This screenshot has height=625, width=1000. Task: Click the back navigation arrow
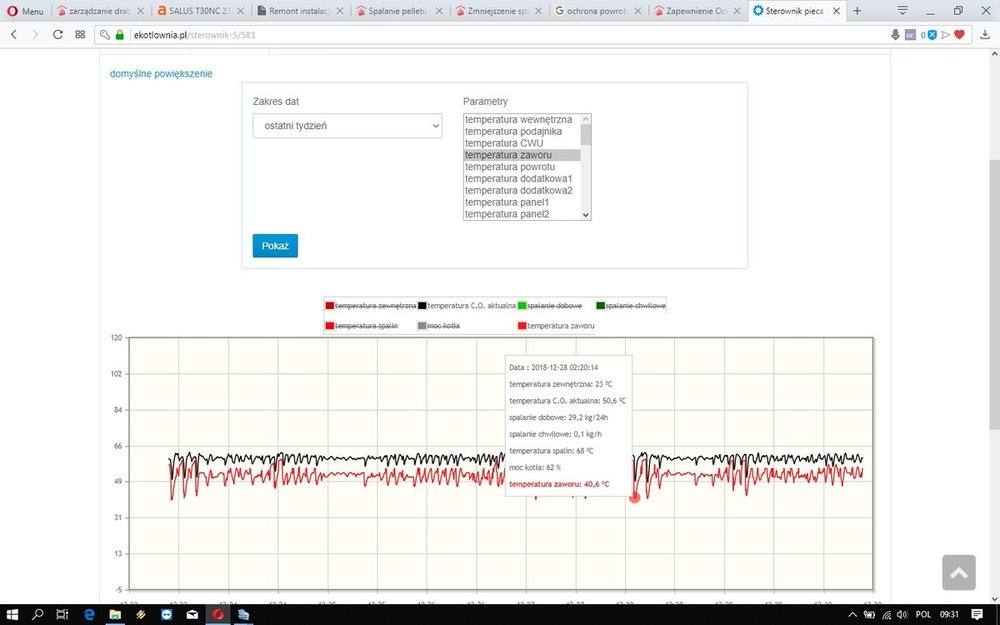(x=14, y=34)
